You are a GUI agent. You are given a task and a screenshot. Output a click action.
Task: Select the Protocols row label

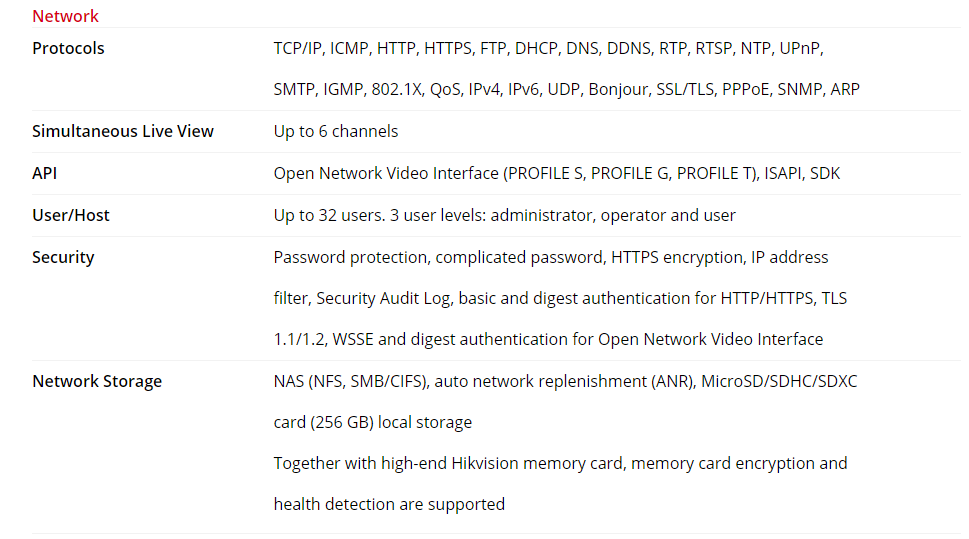(68, 48)
